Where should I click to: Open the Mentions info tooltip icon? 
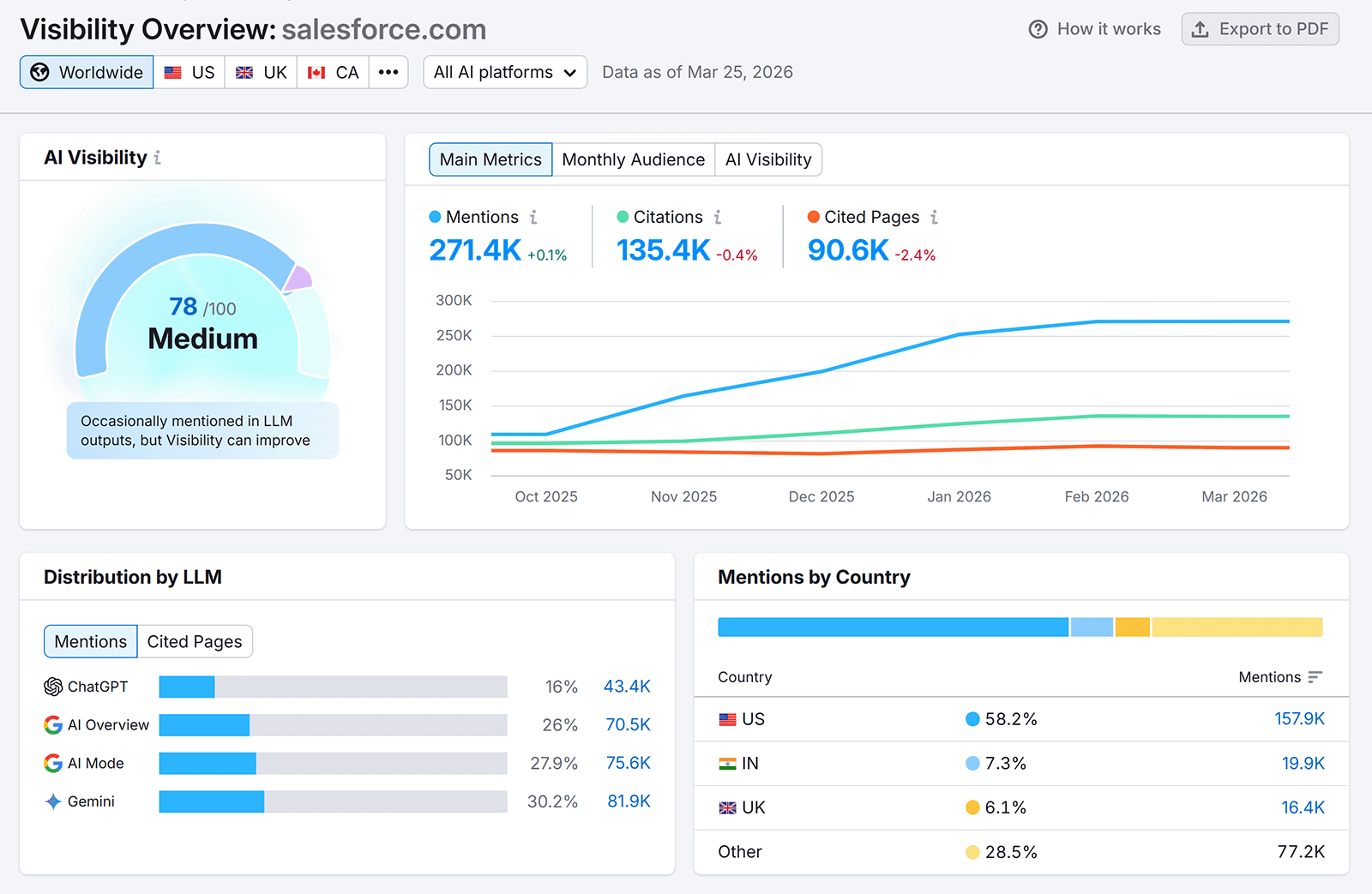tap(534, 217)
